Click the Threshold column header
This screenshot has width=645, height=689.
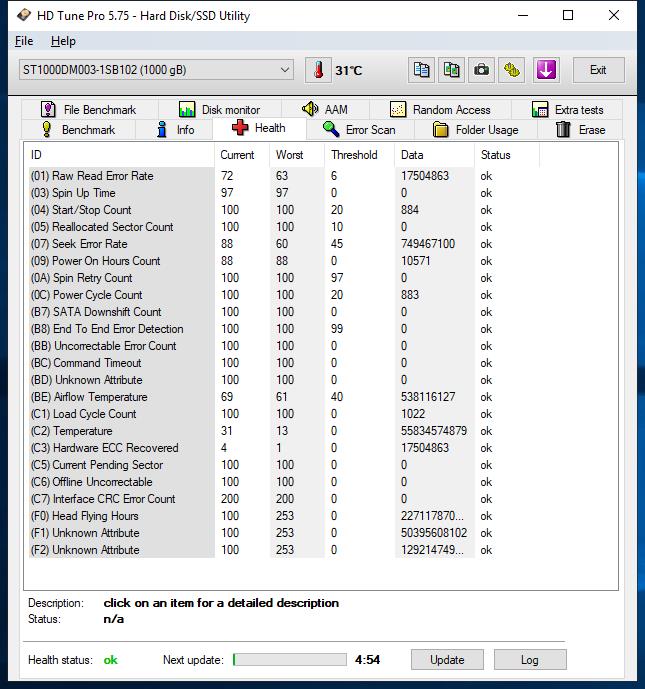tap(359, 155)
